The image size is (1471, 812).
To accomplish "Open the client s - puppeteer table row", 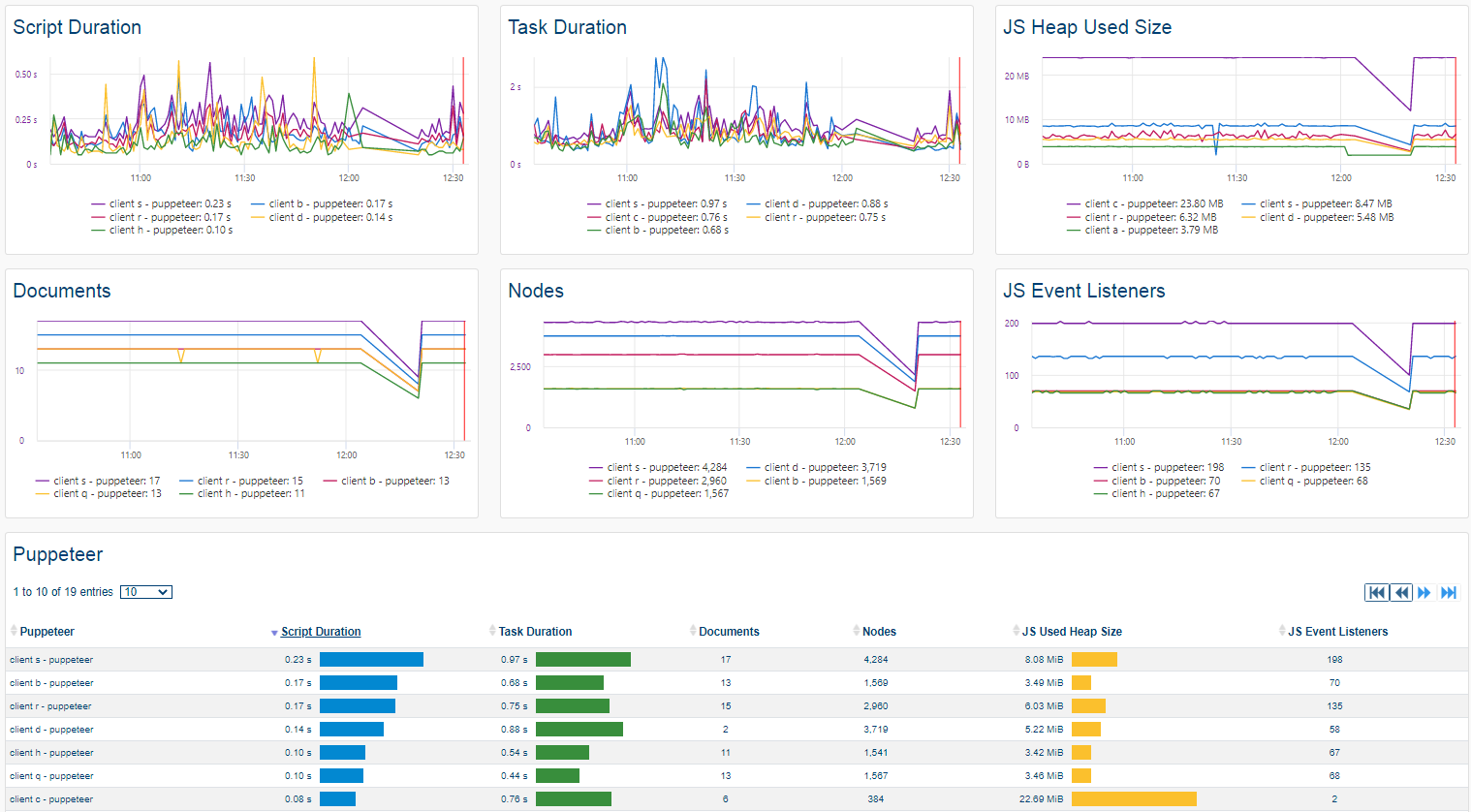I will [x=51, y=660].
